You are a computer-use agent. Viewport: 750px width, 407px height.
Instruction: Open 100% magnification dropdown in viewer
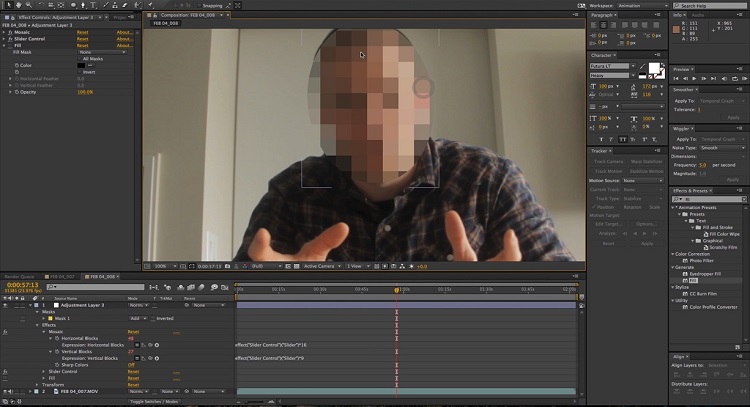pos(163,266)
